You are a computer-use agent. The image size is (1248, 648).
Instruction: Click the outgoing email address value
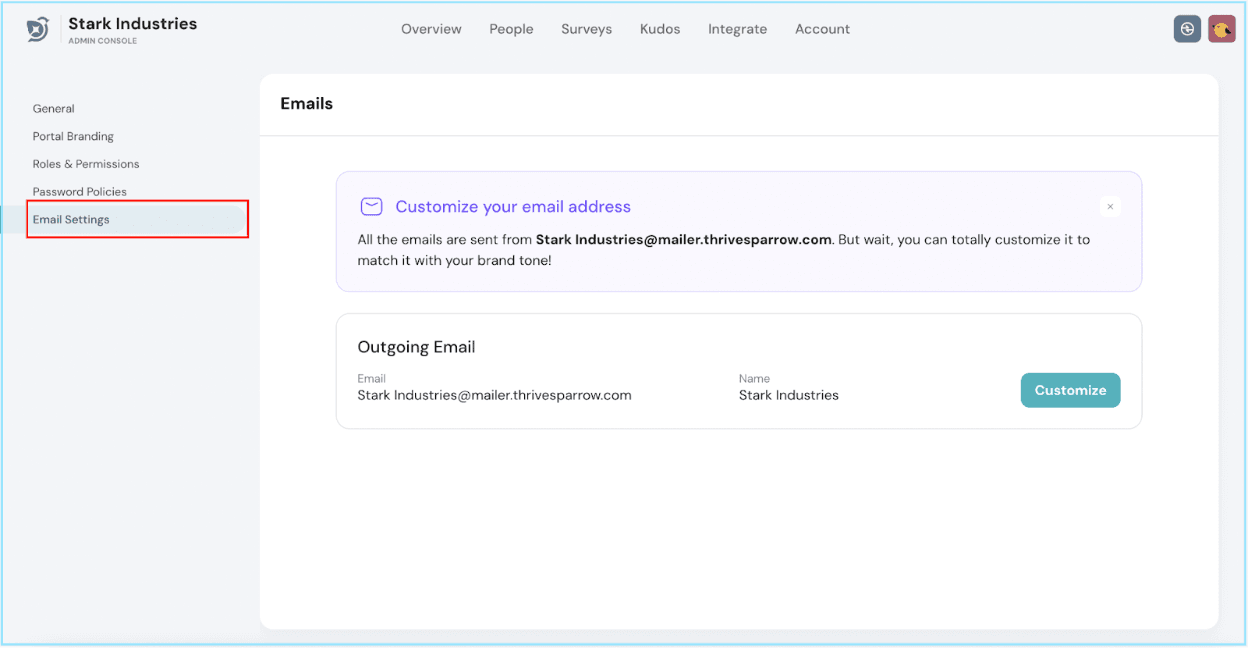point(494,395)
